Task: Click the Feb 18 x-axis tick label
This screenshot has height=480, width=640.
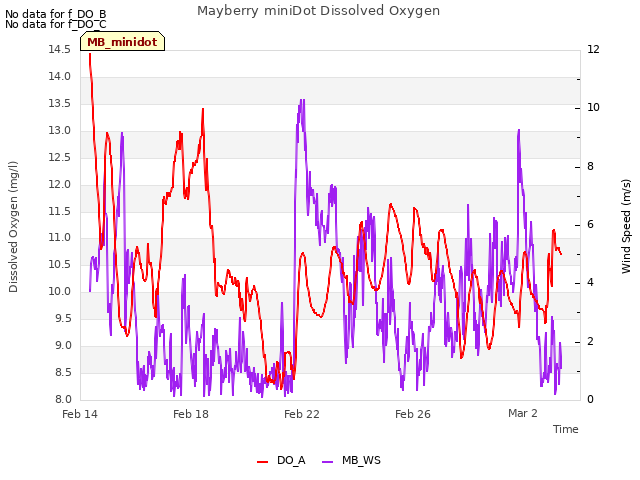Action: point(191,414)
